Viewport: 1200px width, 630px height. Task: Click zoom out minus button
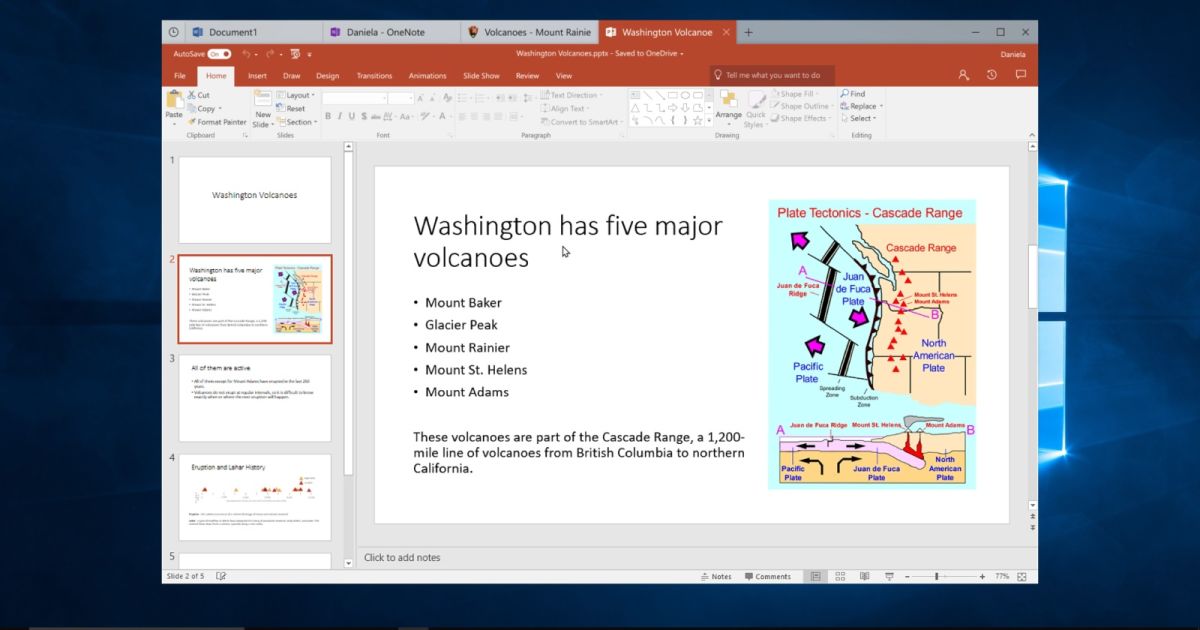pyautogui.click(x=908, y=577)
